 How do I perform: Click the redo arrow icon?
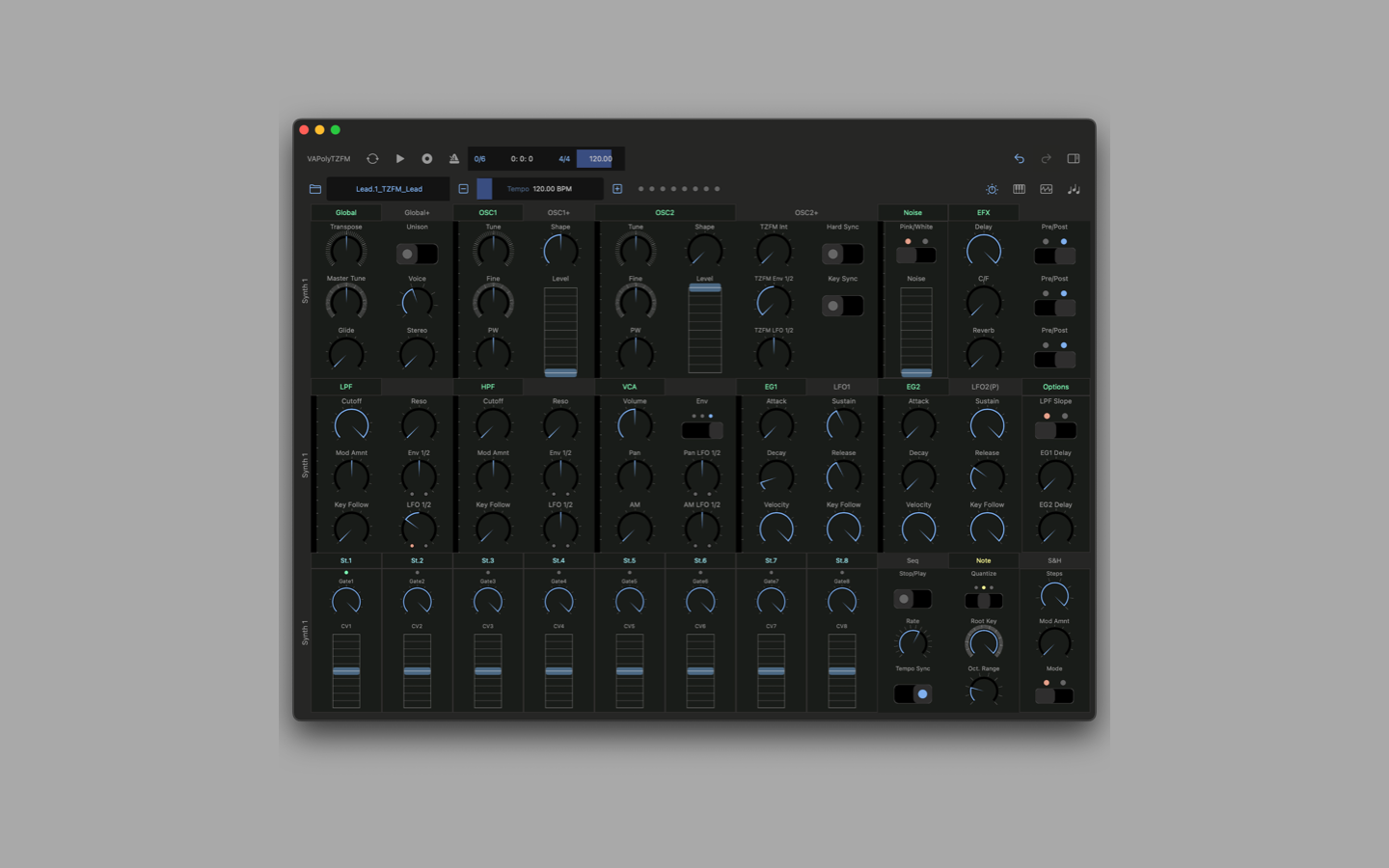coord(1046,158)
